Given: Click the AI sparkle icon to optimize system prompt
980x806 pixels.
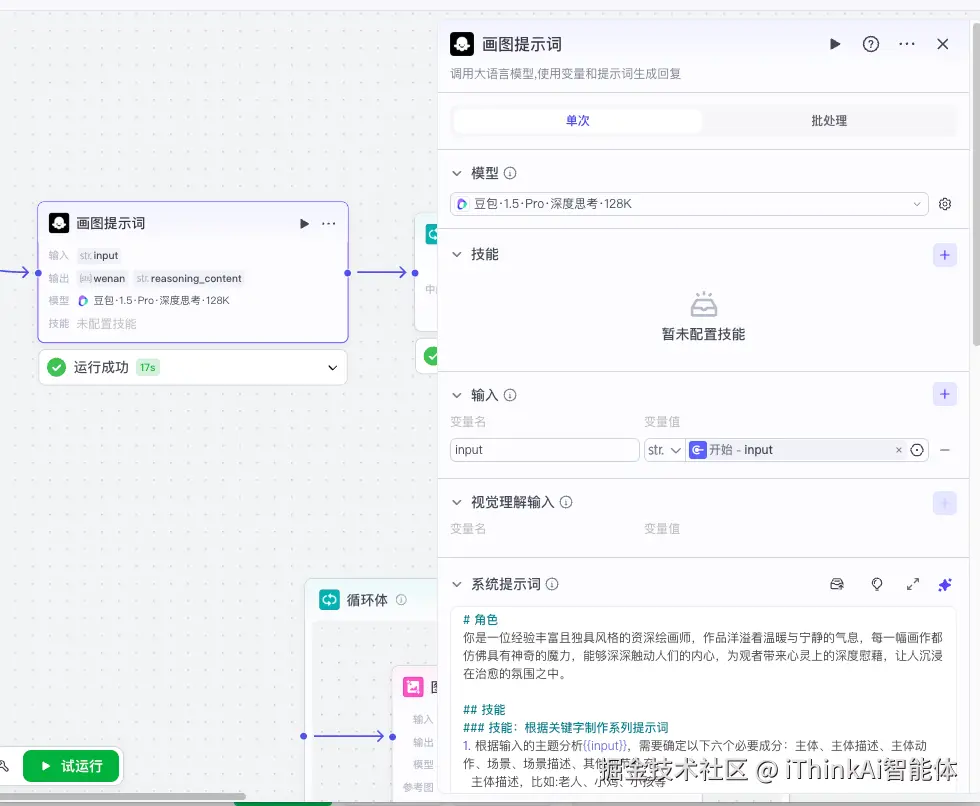Looking at the screenshot, I should (944, 584).
